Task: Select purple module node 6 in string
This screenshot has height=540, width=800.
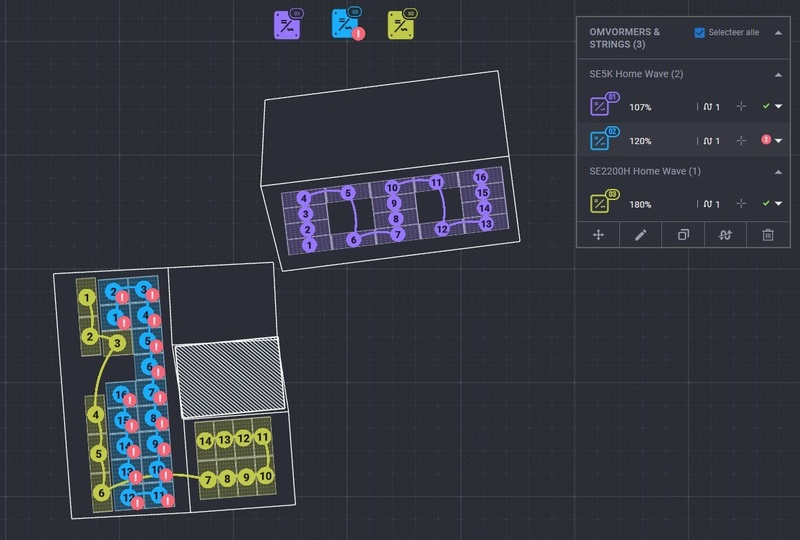Action: 354,239
